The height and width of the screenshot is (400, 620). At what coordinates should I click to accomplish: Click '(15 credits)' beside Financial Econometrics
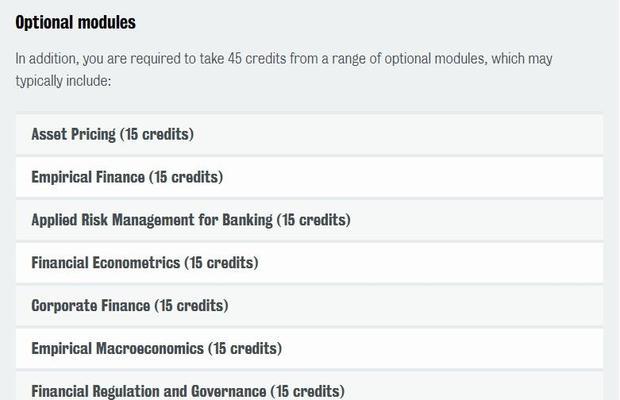(x=221, y=263)
